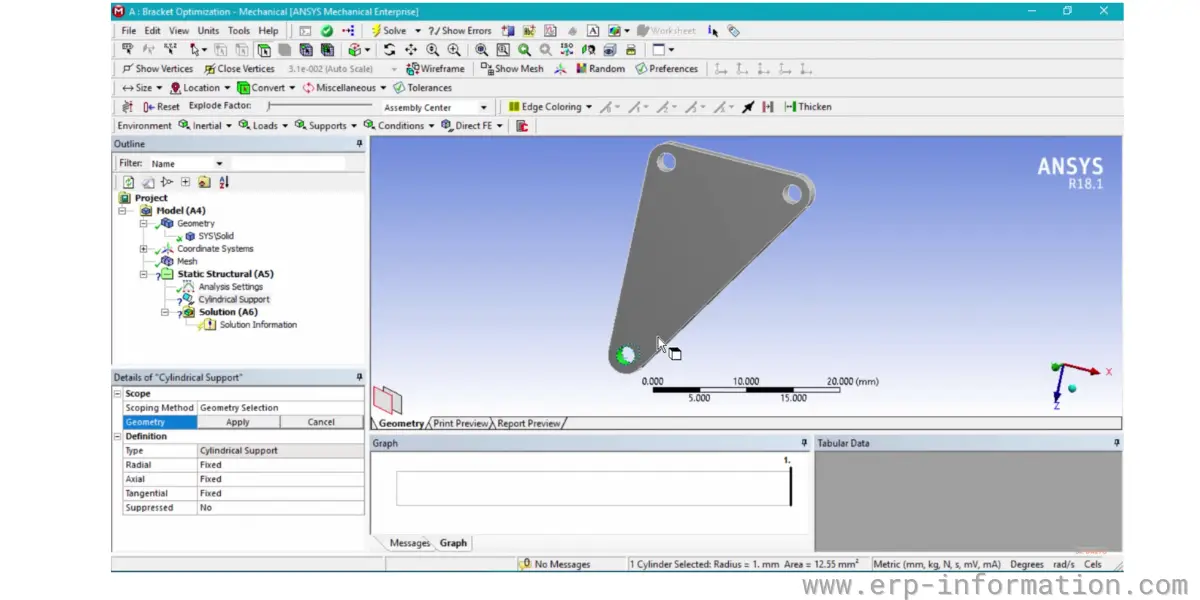Click the green checkmark toolbar icon
The image size is (1200, 600).
point(327,31)
